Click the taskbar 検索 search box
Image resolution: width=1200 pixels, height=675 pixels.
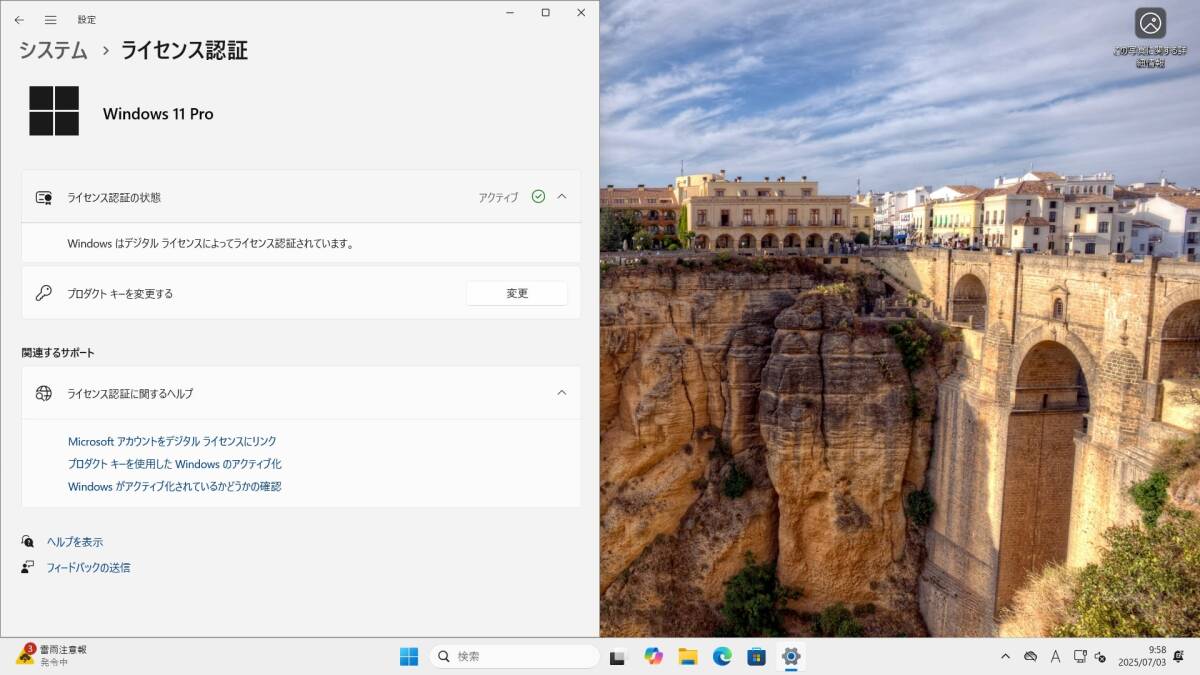click(515, 656)
